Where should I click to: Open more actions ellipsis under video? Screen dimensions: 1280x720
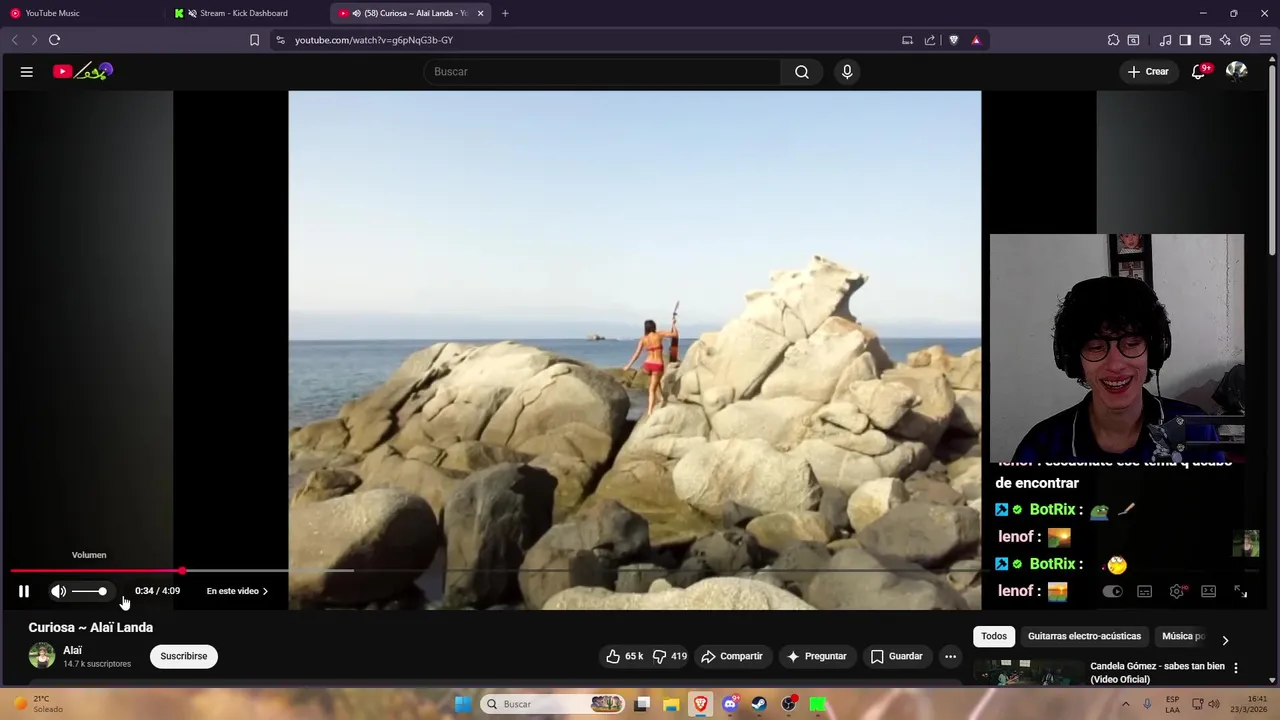(950, 656)
